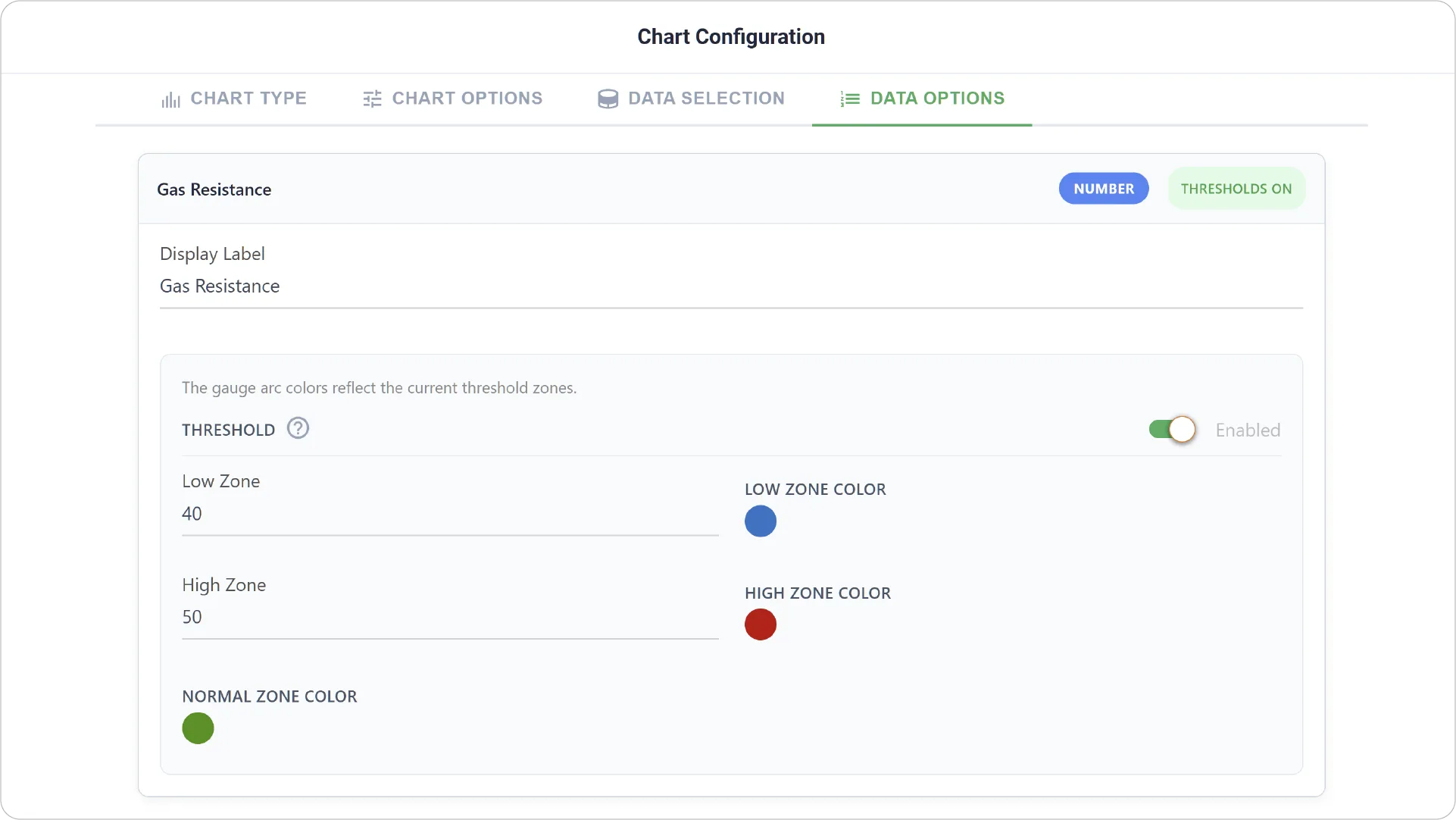1456x820 pixels.
Task: Click the THRESHOLD section label
Action: pyautogui.click(x=228, y=430)
